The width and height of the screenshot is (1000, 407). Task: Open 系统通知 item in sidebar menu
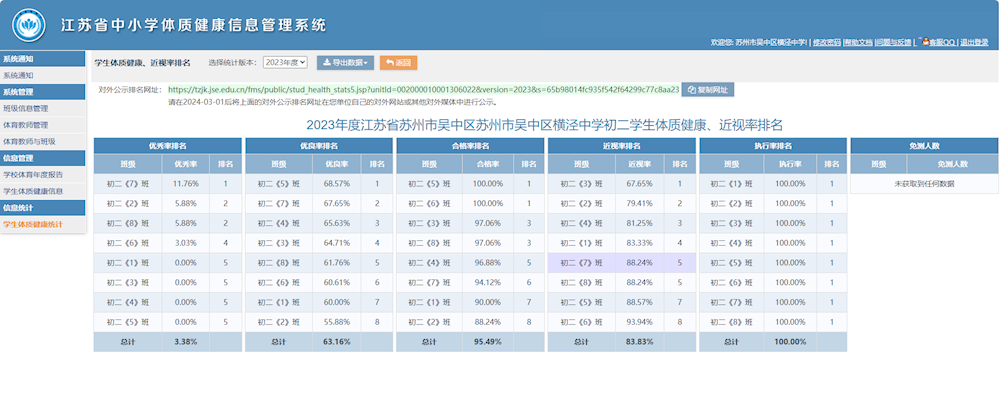pos(43,75)
